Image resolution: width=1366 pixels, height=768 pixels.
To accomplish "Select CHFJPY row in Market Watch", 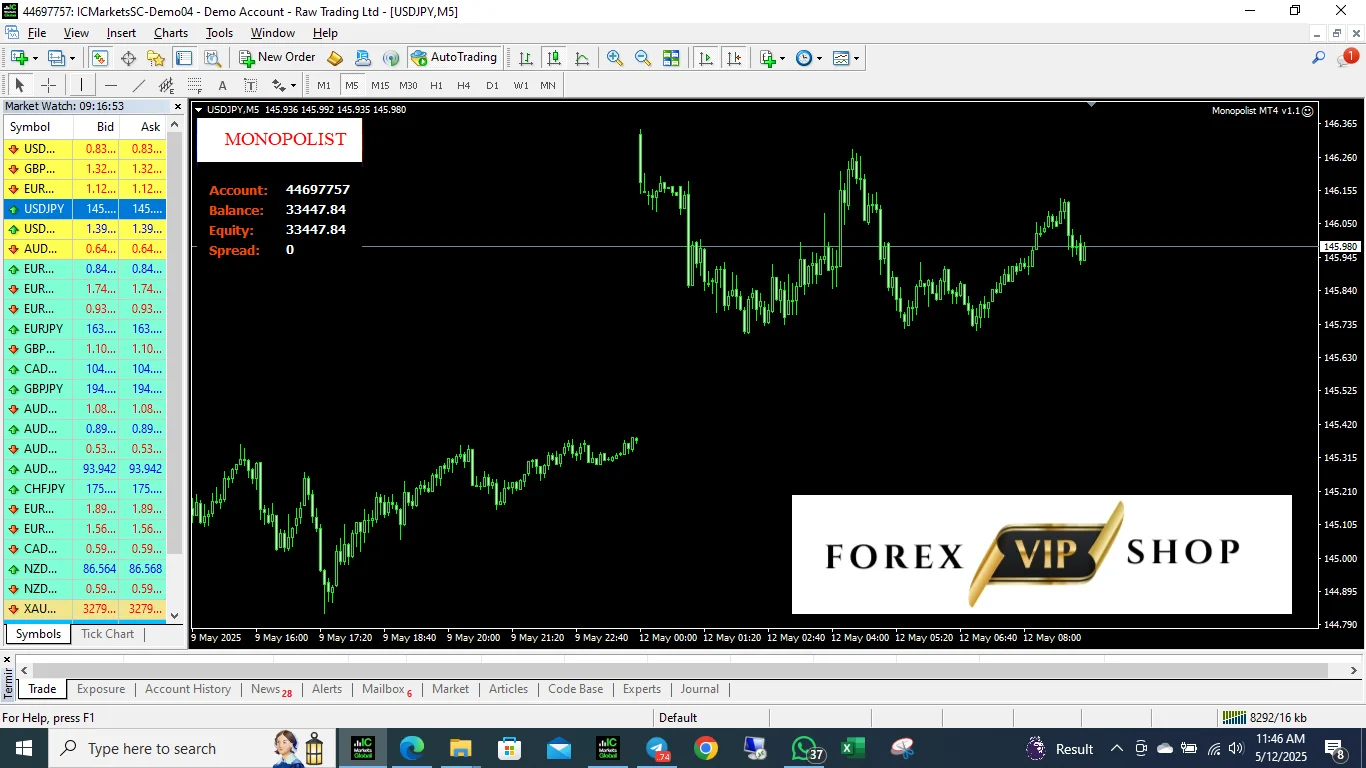I will click(x=85, y=489).
